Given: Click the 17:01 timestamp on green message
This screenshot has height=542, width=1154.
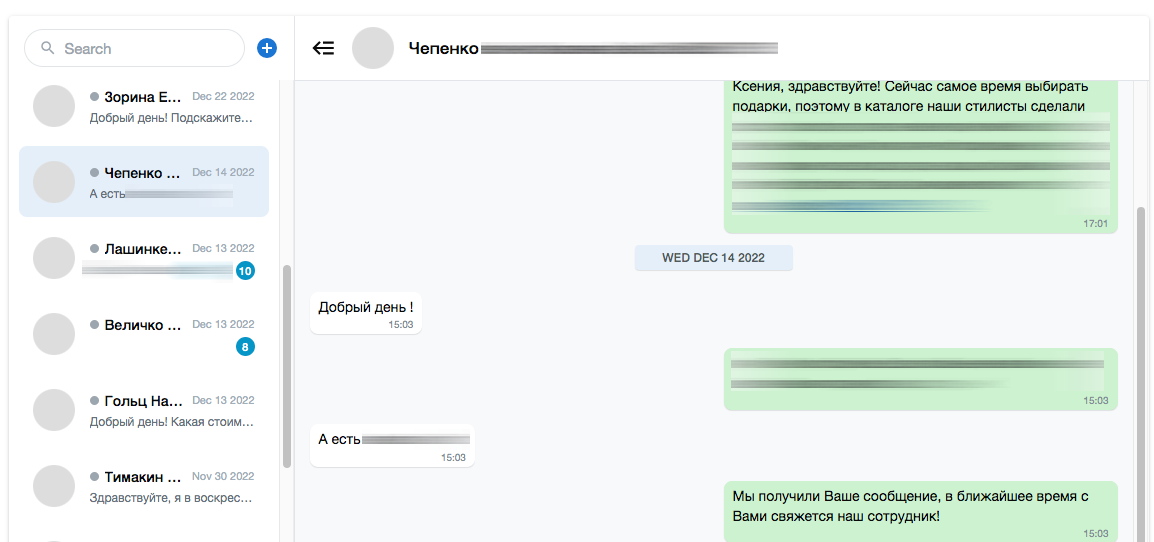Looking at the screenshot, I should click(1095, 223).
